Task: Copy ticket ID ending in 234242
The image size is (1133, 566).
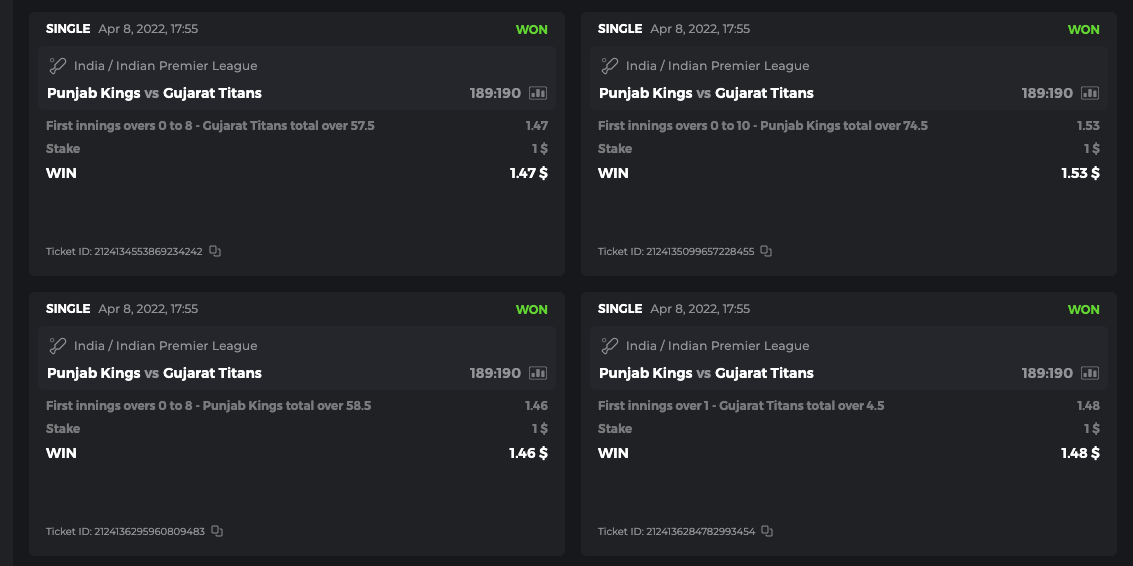Action: tap(215, 251)
